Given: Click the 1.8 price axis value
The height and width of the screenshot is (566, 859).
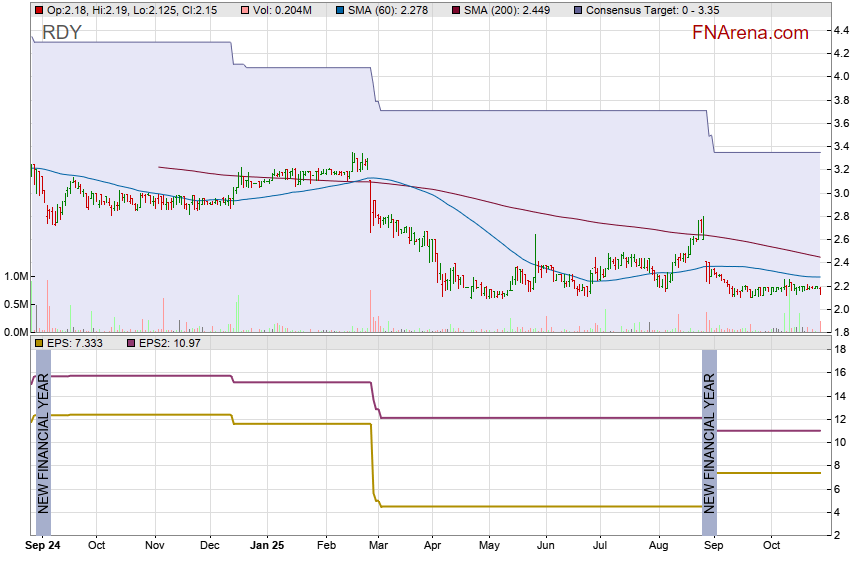Looking at the screenshot, I should [x=841, y=332].
